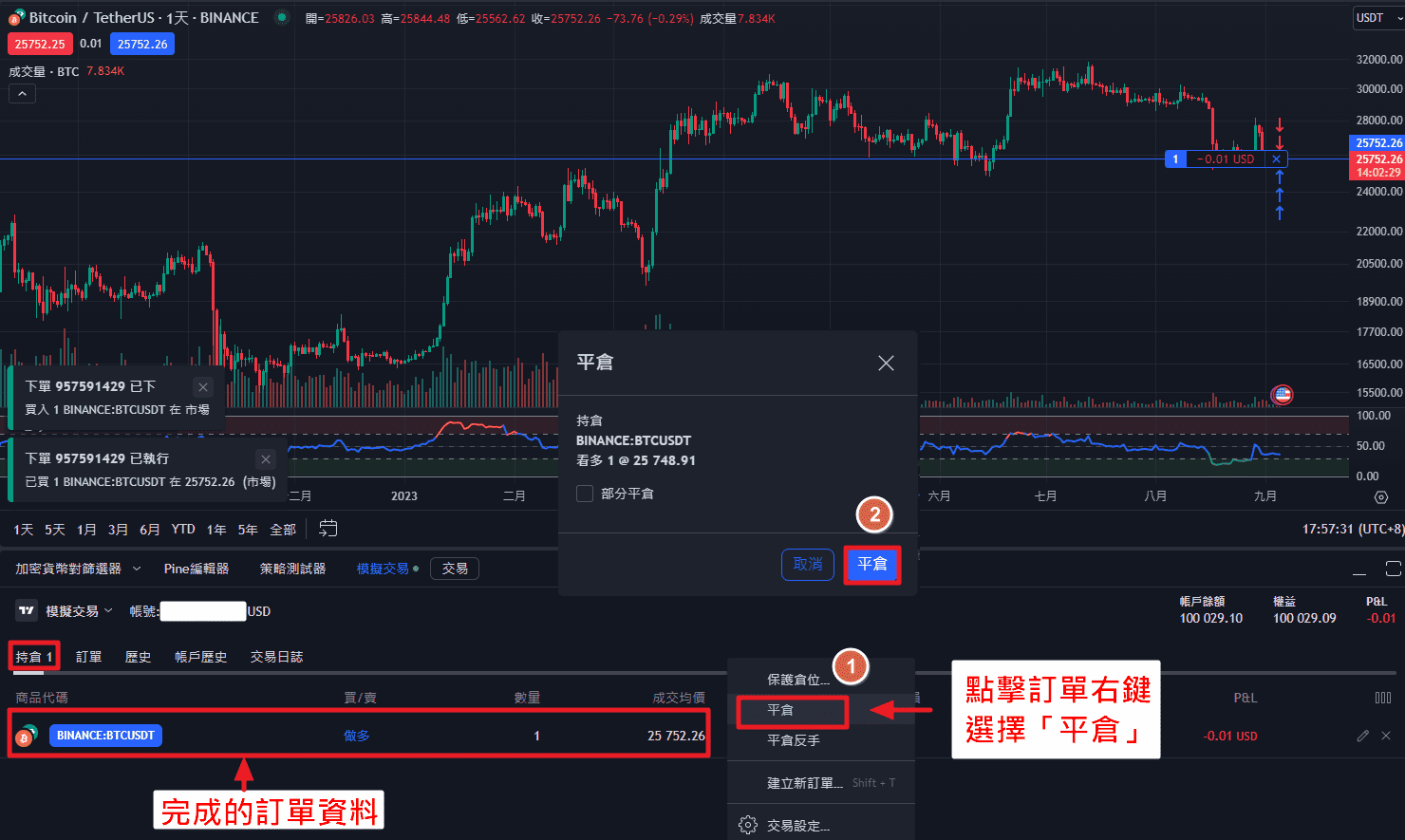Select the 6月 time range

click(x=149, y=530)
